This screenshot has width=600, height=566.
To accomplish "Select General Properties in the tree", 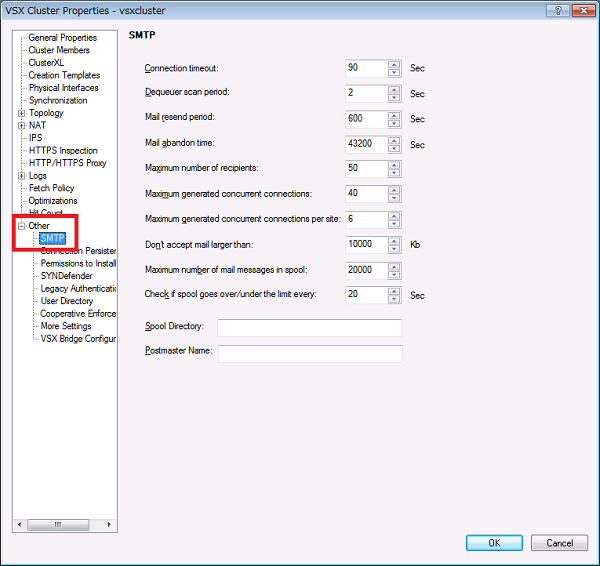I will pyautogui.click(x=62, y=38).
